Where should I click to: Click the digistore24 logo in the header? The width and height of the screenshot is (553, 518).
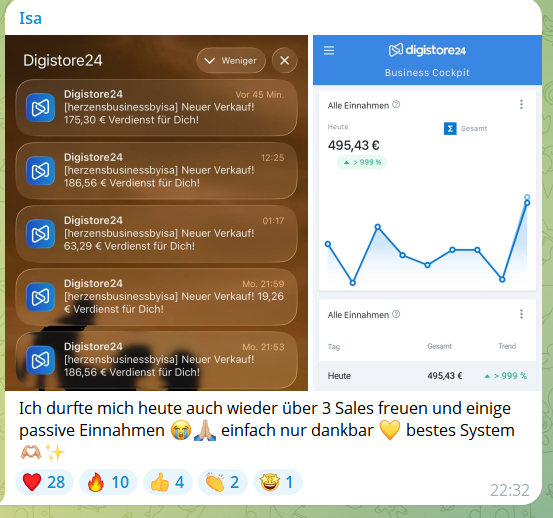(x=427, y=50)
